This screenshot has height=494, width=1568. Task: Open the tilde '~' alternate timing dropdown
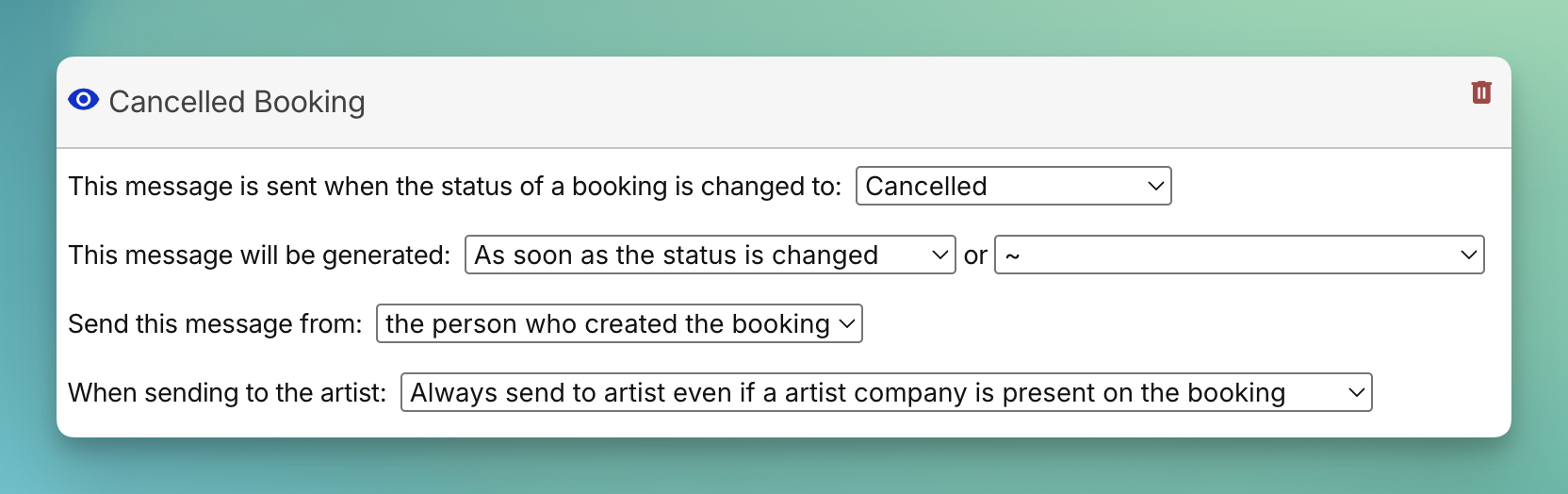pos(1239,255)
